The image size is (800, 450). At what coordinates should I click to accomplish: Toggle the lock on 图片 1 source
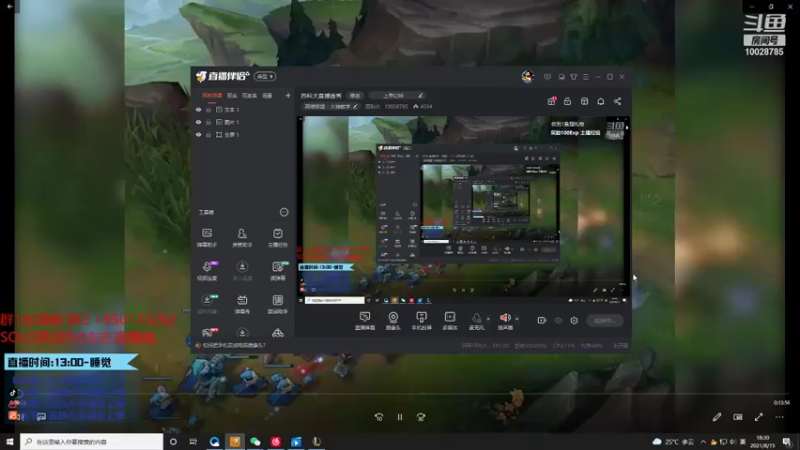[208, 122]
